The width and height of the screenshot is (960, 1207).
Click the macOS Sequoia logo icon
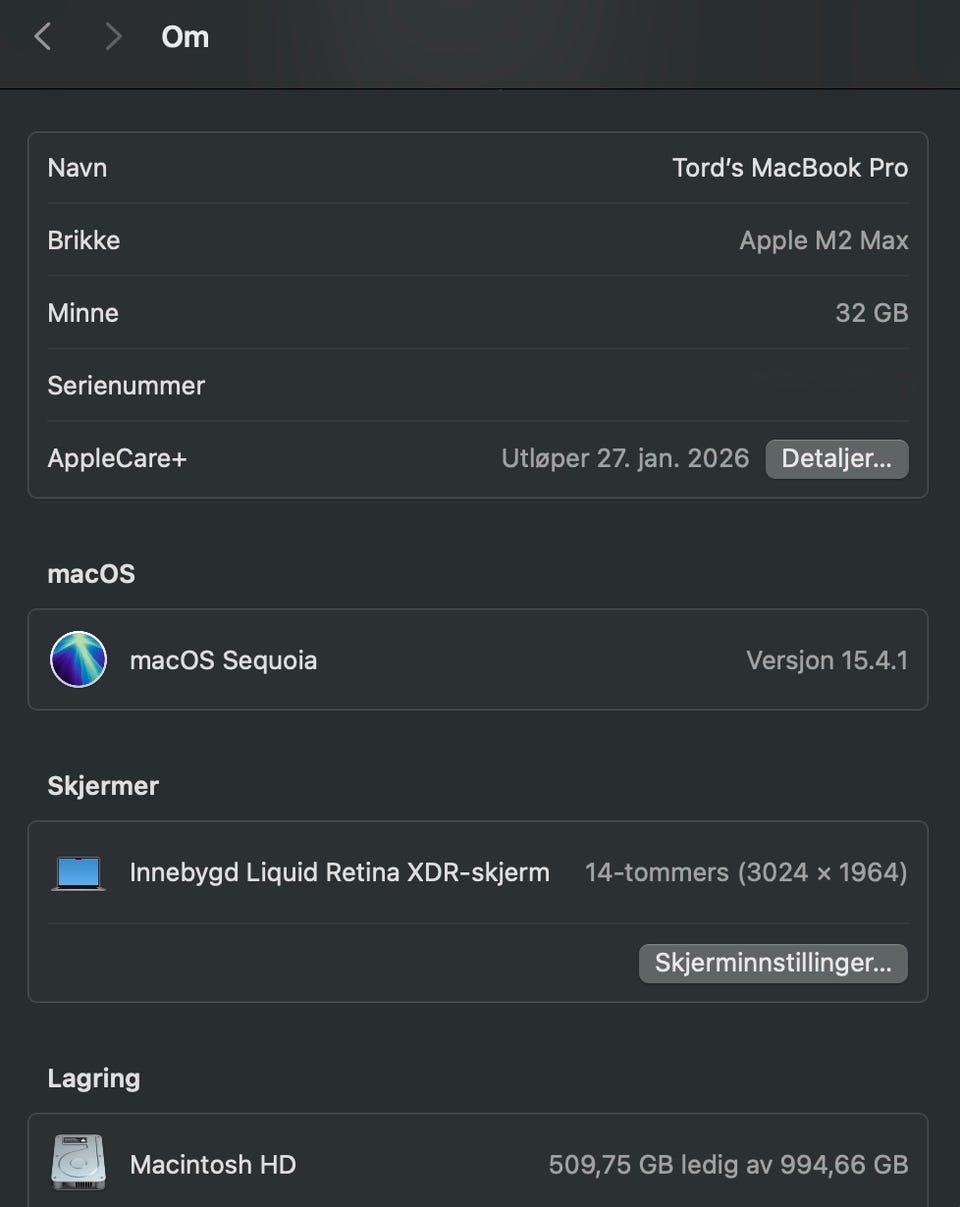click(x=78, y=660)
